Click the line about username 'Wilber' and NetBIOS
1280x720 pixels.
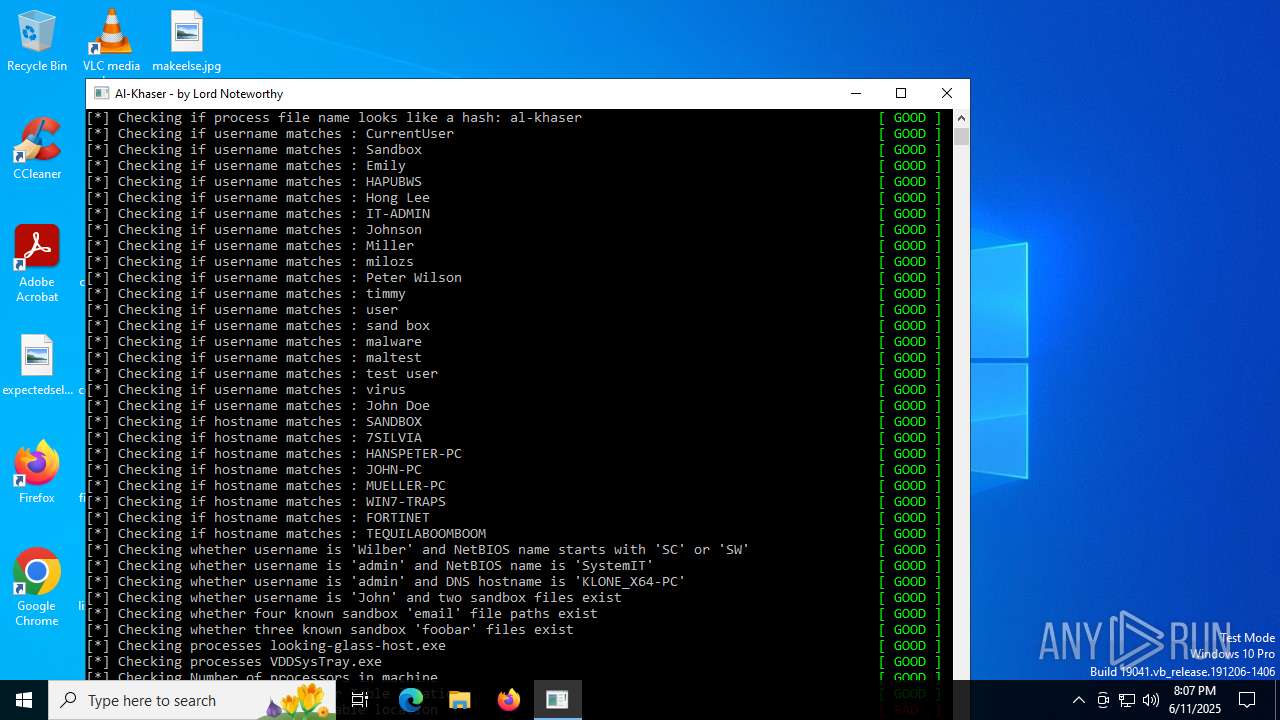(418, 550)
